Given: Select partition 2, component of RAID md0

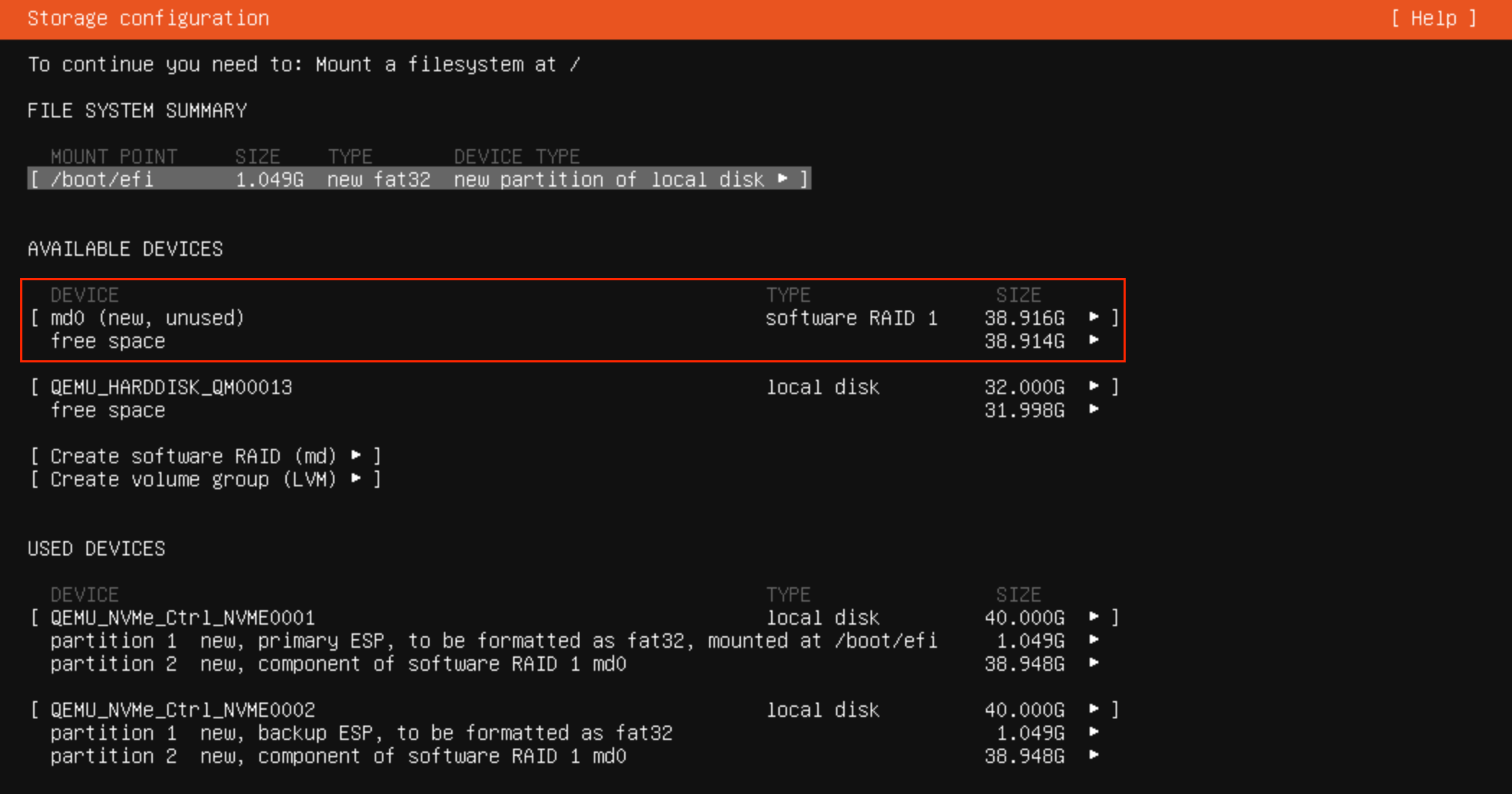Looking at the screenshot, I should 337,664.
